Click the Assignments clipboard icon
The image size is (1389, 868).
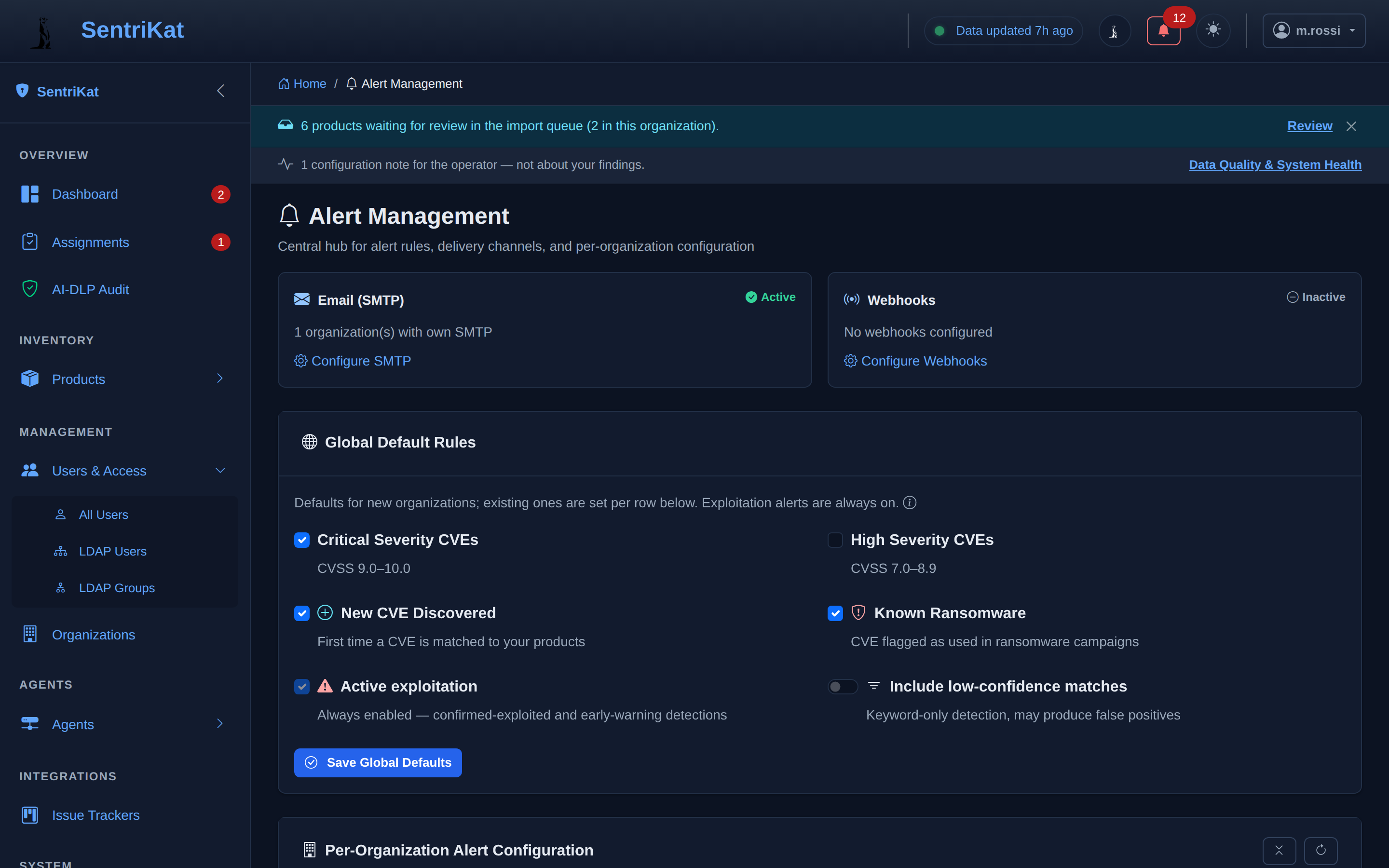[30, 242]
